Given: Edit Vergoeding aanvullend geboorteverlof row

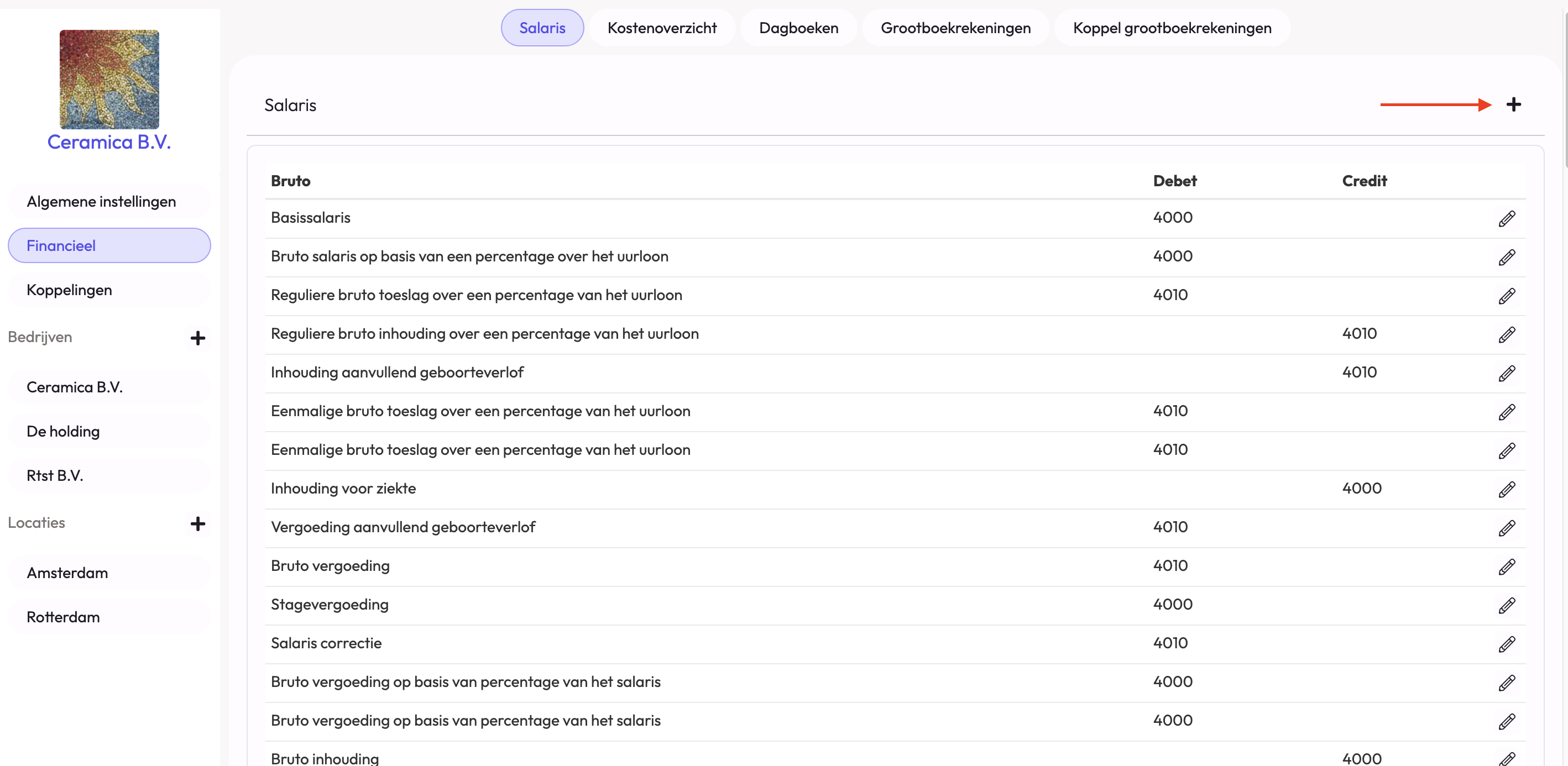Looking at the screenshot, I should [x=1507, y=527].
